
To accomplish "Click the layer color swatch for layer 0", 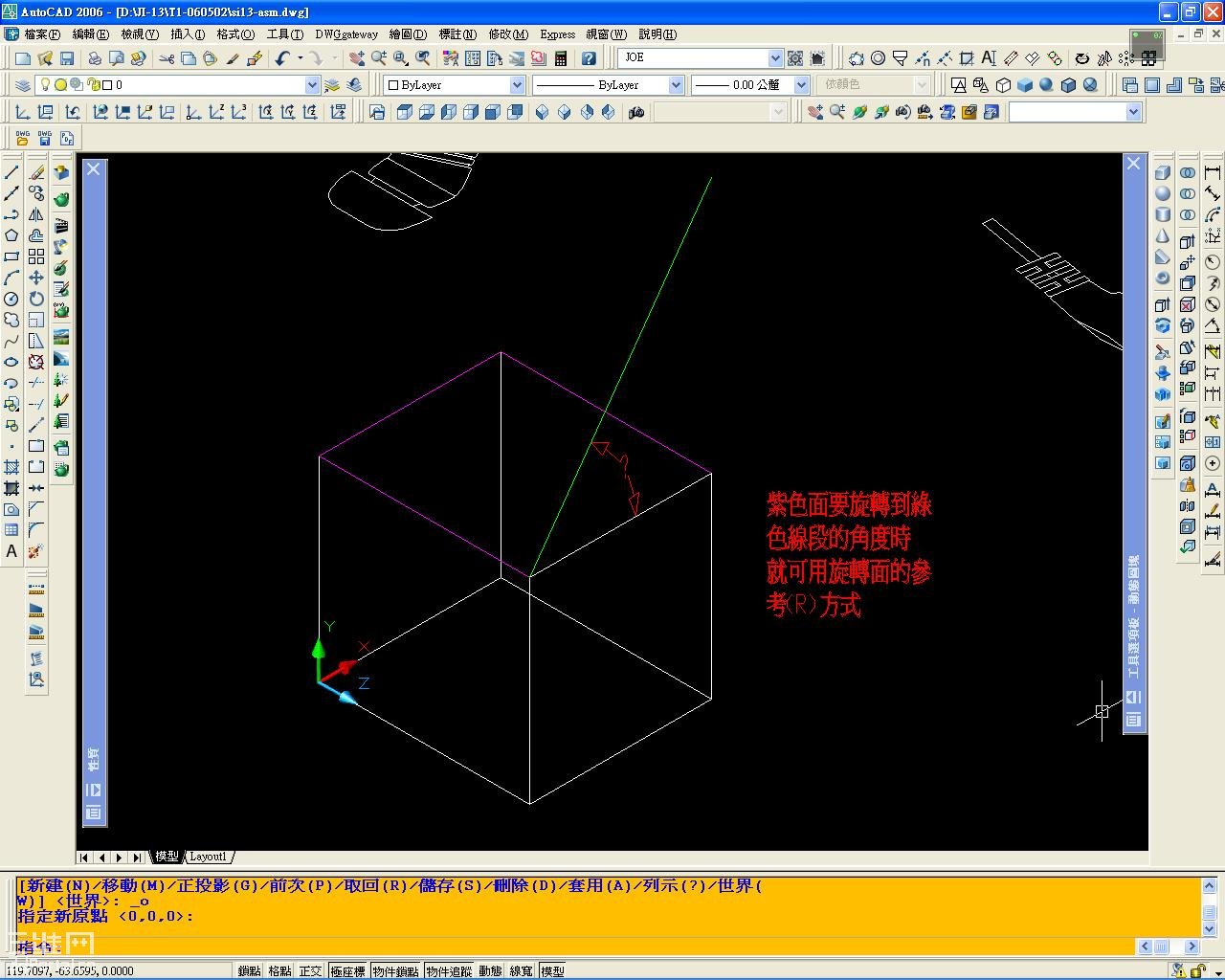I will tap(107, 85).
